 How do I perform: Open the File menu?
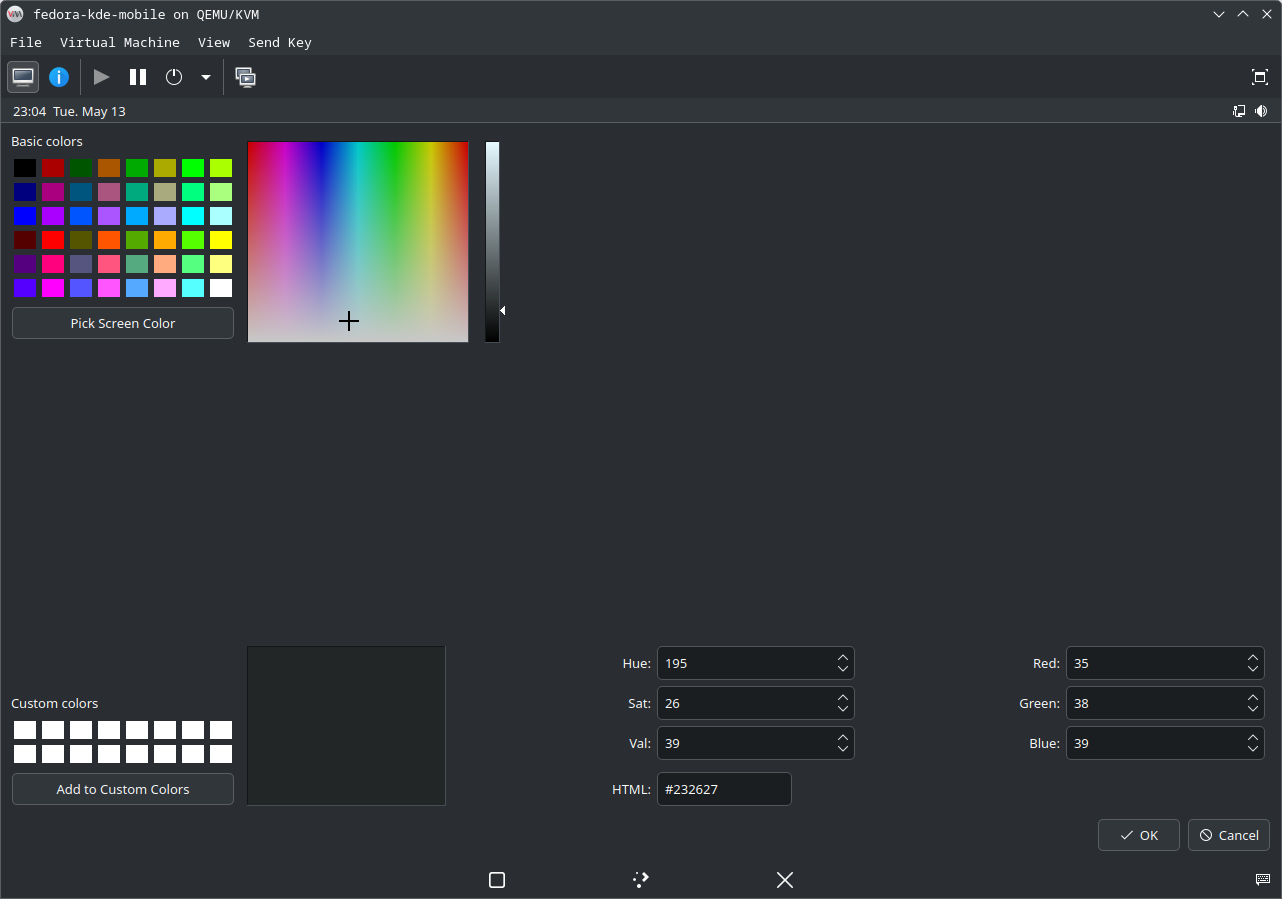click(x=26, y=42)
